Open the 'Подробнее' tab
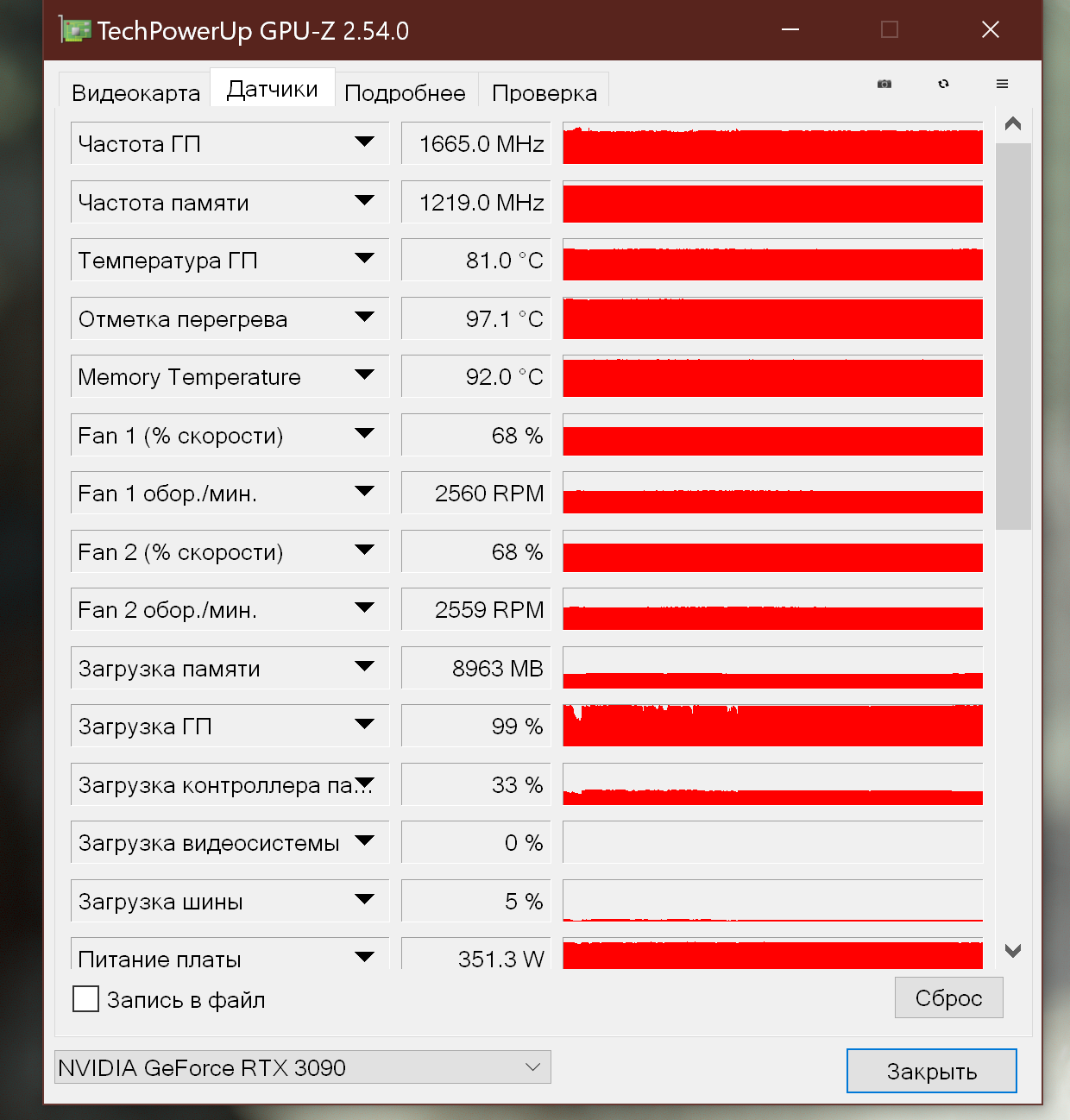Screen dimensions: 1070x1120 click(405, 92)
